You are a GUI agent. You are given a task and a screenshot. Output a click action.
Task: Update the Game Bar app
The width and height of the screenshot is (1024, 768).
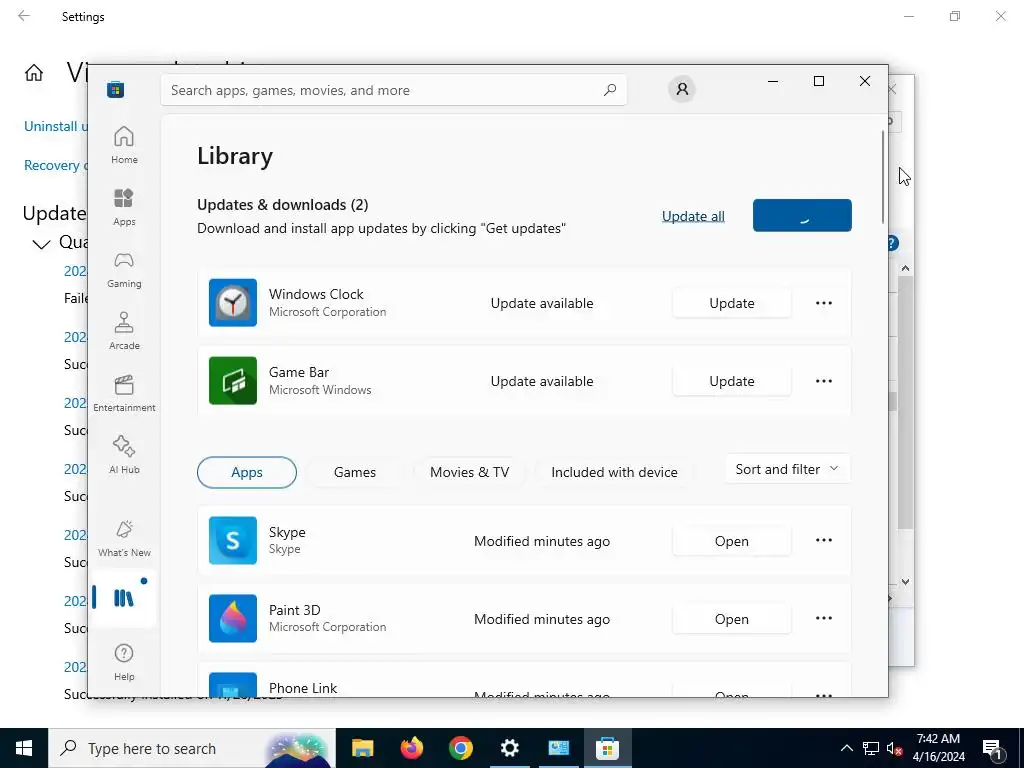point(731,381)
